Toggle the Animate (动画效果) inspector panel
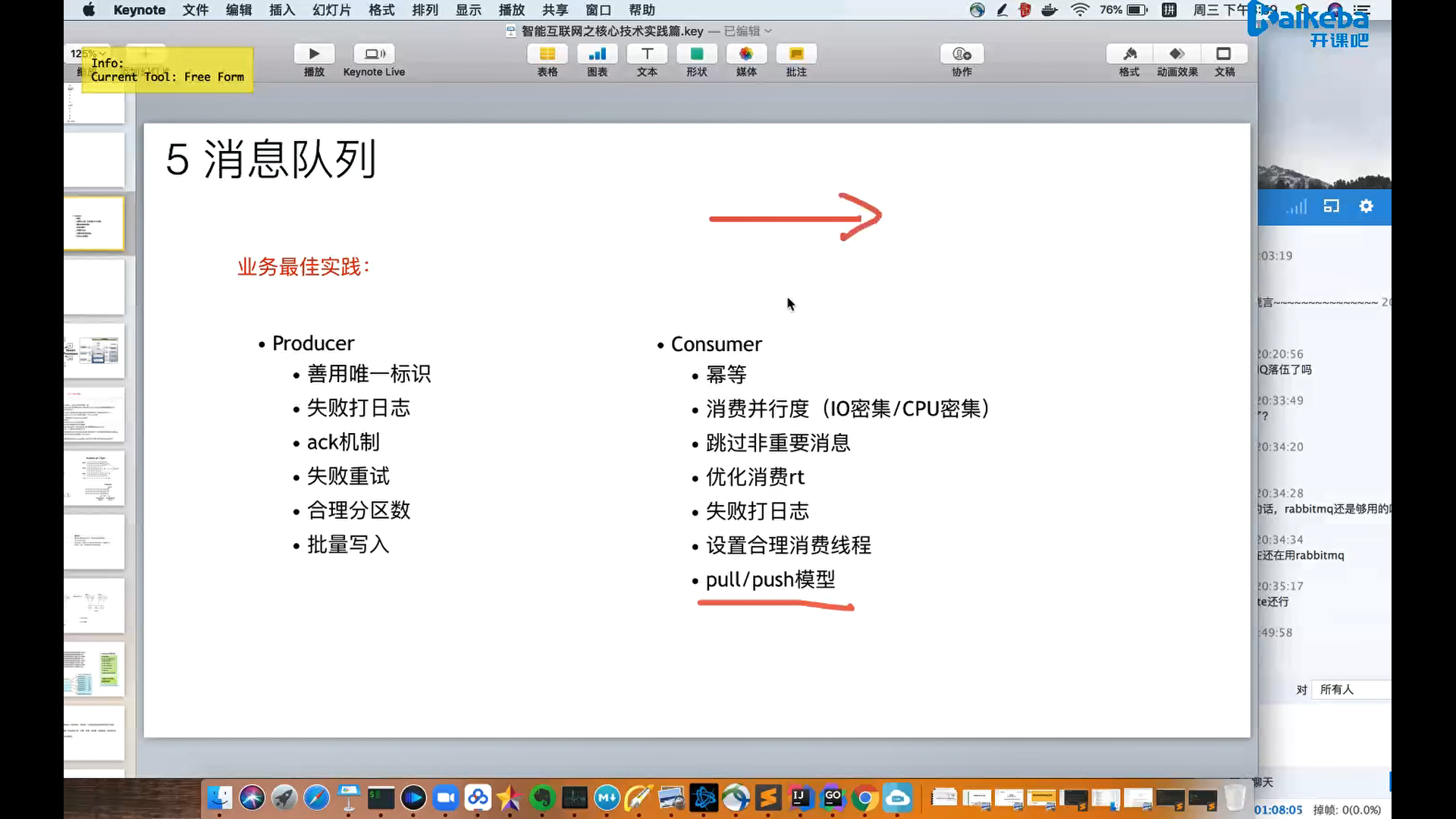This screenshot has width=1456, height=819. pyautogui.click(x=1177, y=54)
